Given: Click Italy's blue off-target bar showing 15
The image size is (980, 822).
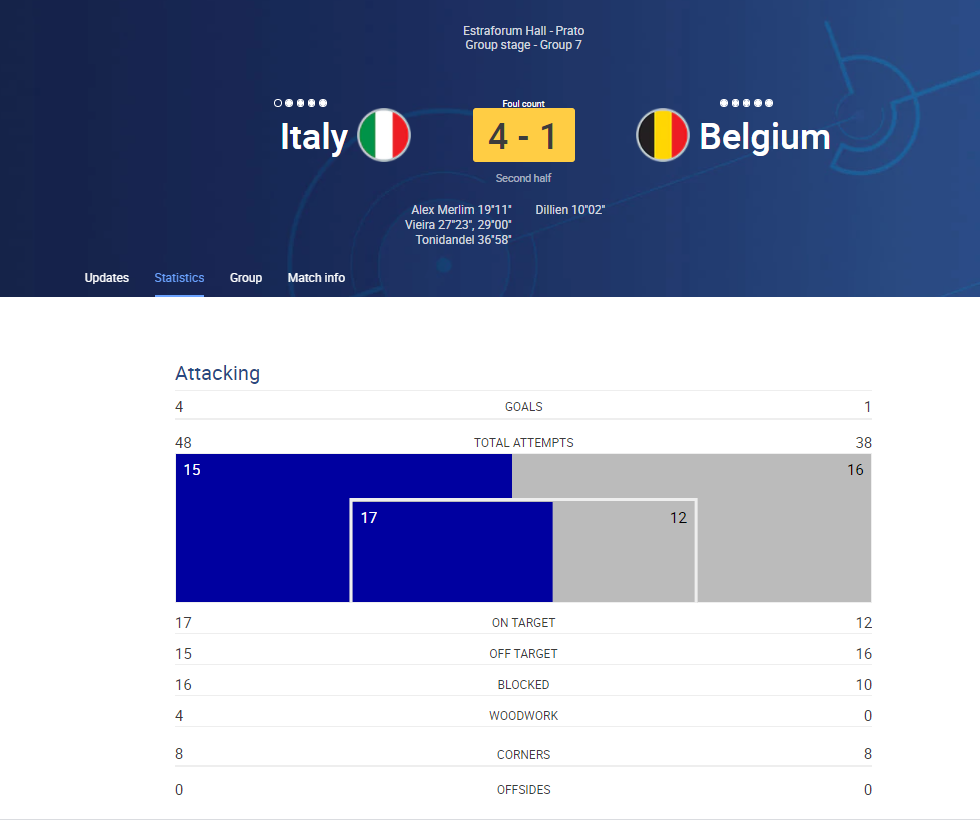Looking at the screenshot, I should (262, 528).
